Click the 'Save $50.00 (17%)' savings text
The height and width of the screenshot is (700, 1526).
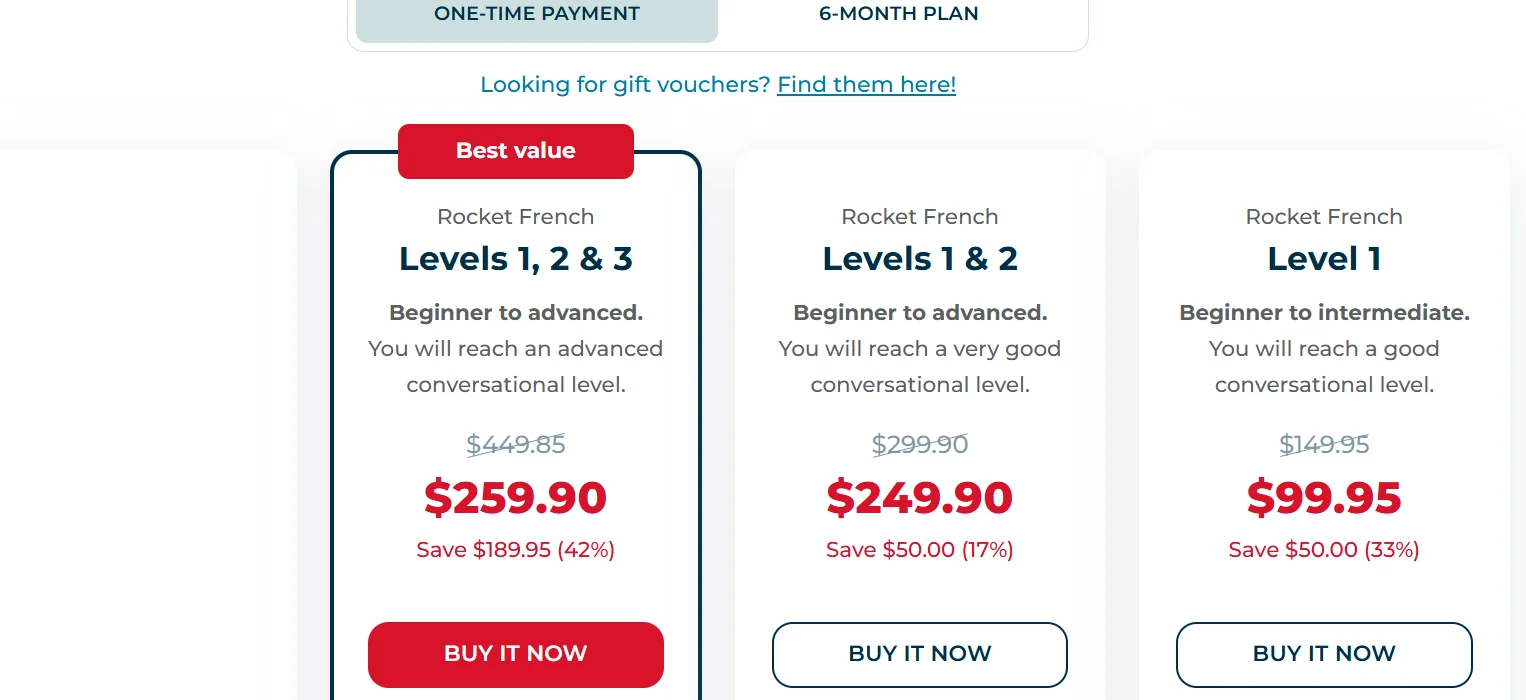919,550
